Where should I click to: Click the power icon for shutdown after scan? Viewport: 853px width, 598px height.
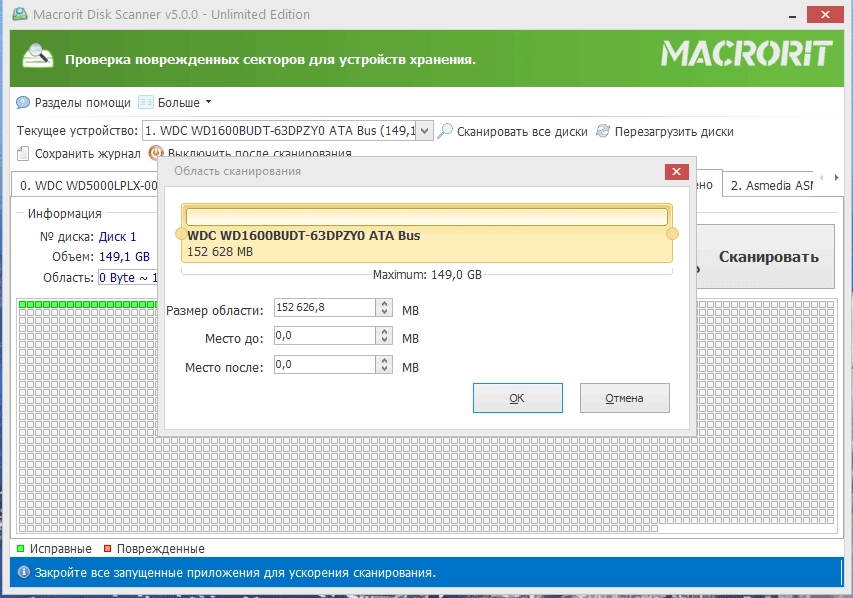click(x=156, y=152)
